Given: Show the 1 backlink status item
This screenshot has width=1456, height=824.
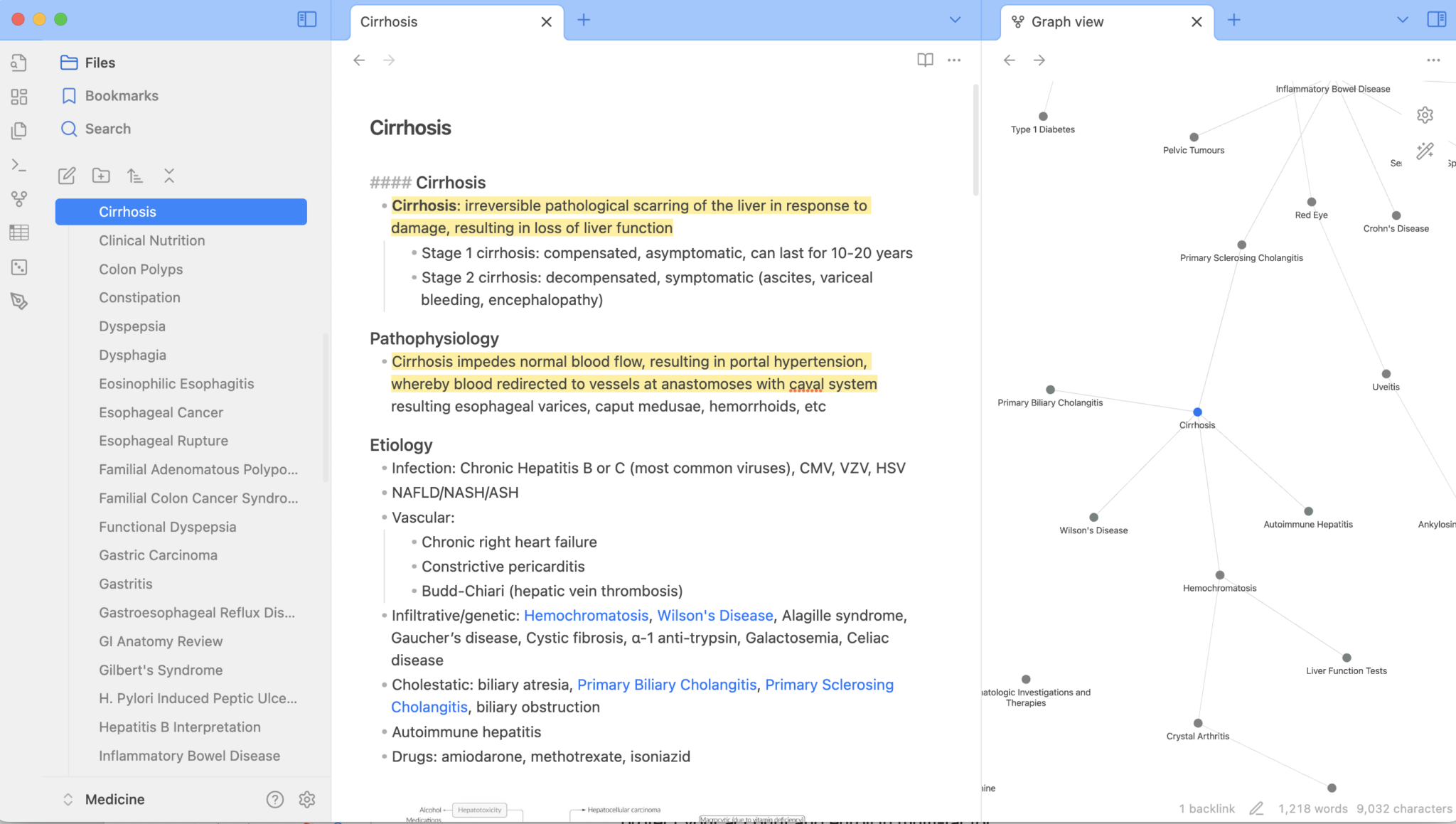Looking at the screenshot, I should 1206,808.
